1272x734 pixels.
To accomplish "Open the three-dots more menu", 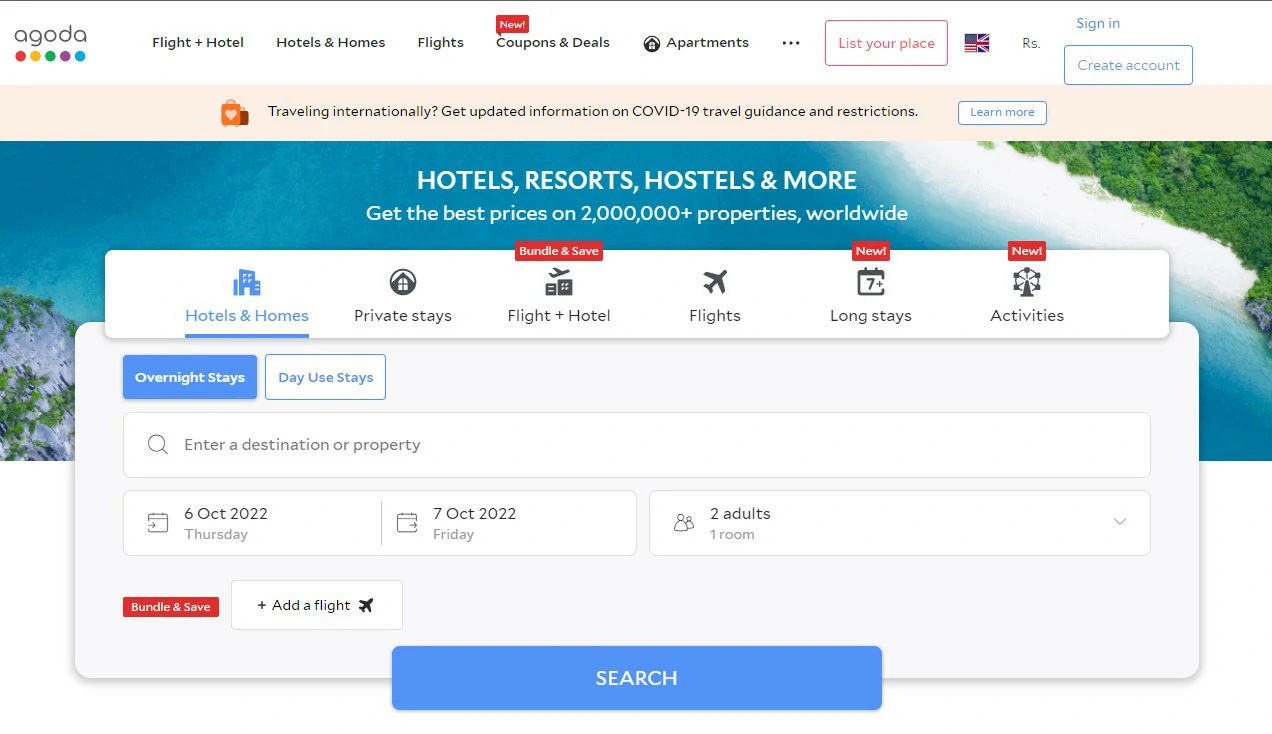I will (791, 43).
